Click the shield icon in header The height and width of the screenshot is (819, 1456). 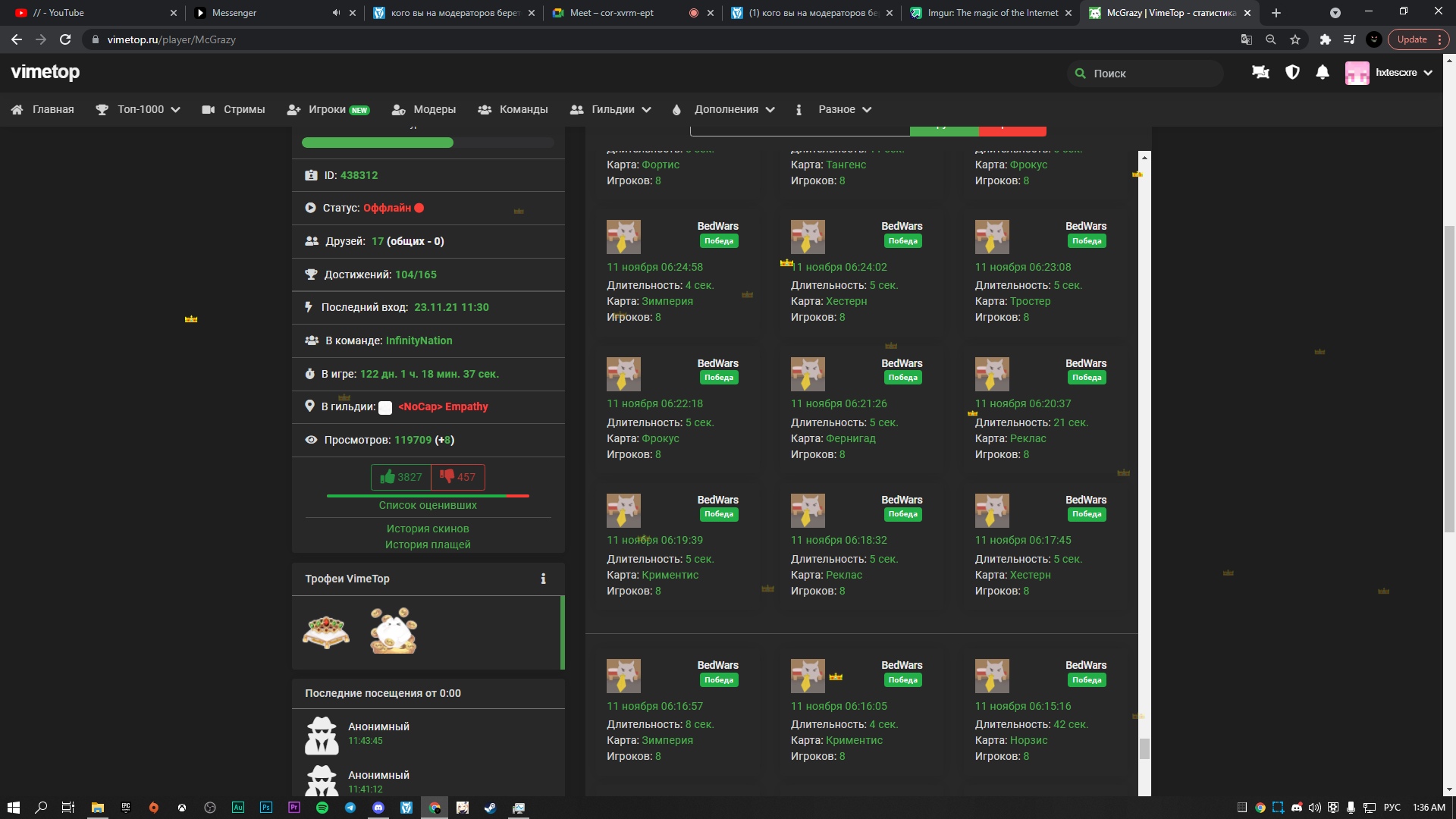point(1292,72)
